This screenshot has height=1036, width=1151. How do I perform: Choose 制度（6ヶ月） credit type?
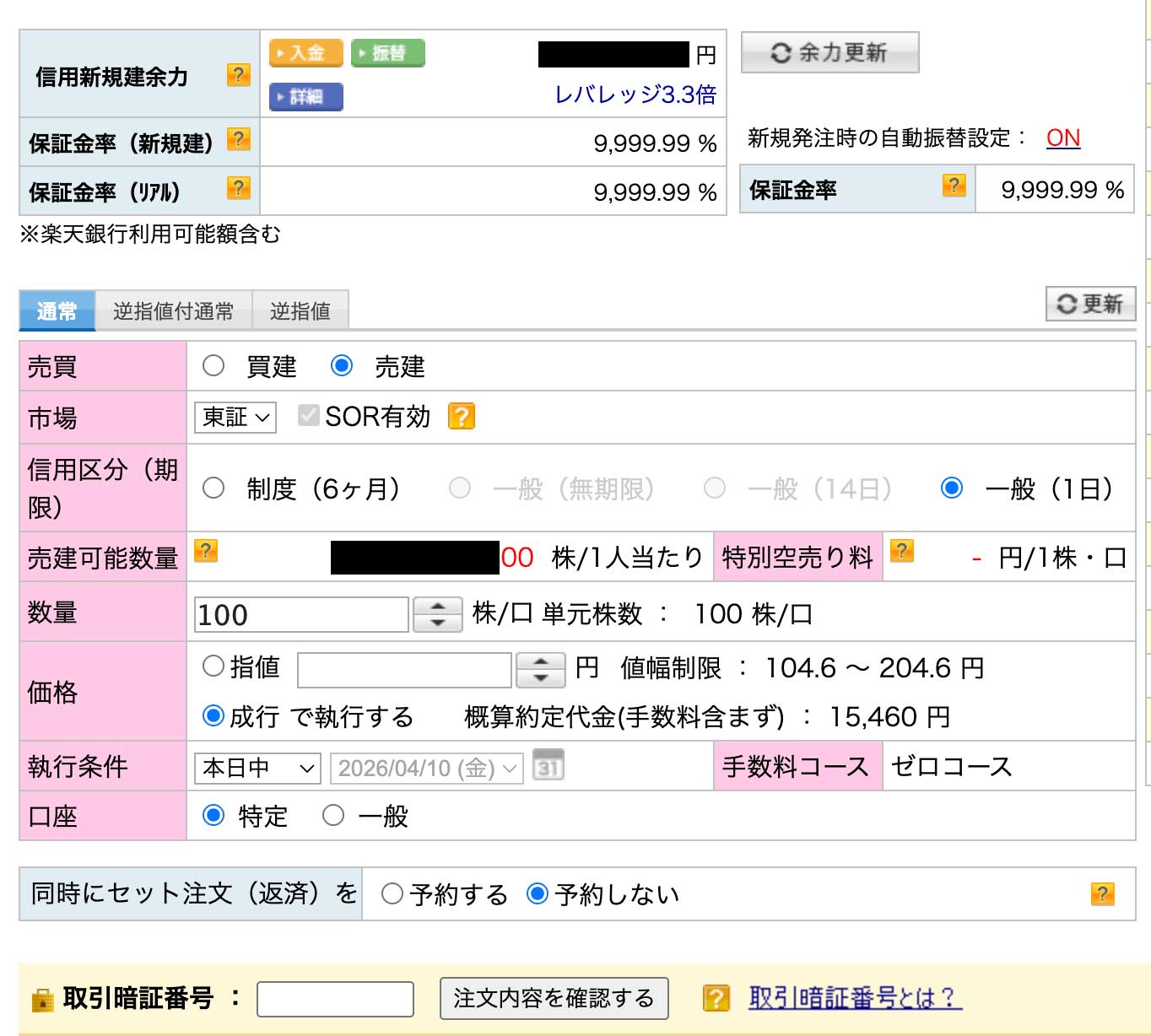coord(213,488)
